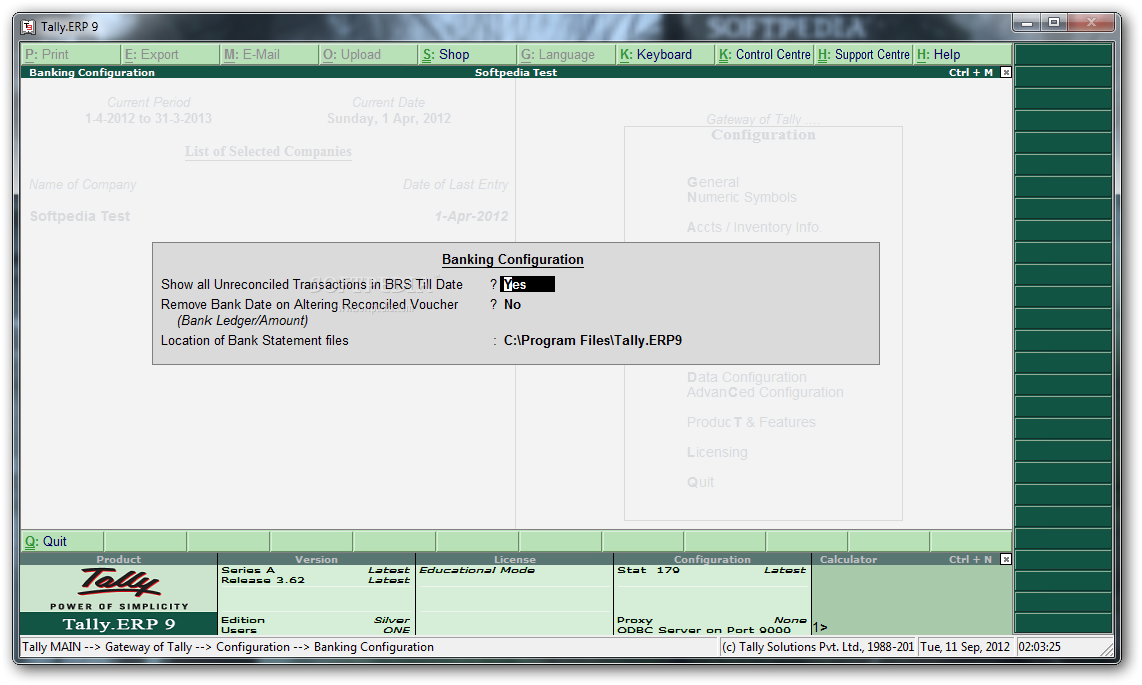Click Advanced Configuration menu item
The image size is (1142, 685).
[765, 392]
